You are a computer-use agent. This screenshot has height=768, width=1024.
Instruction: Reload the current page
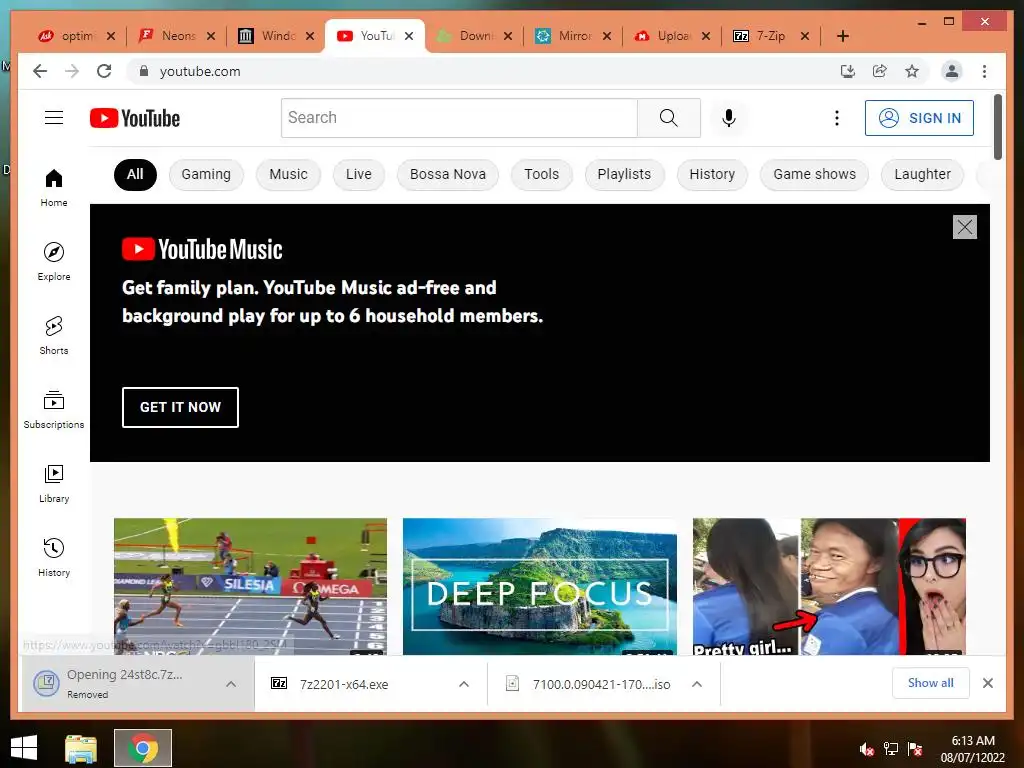coord(104,71)
